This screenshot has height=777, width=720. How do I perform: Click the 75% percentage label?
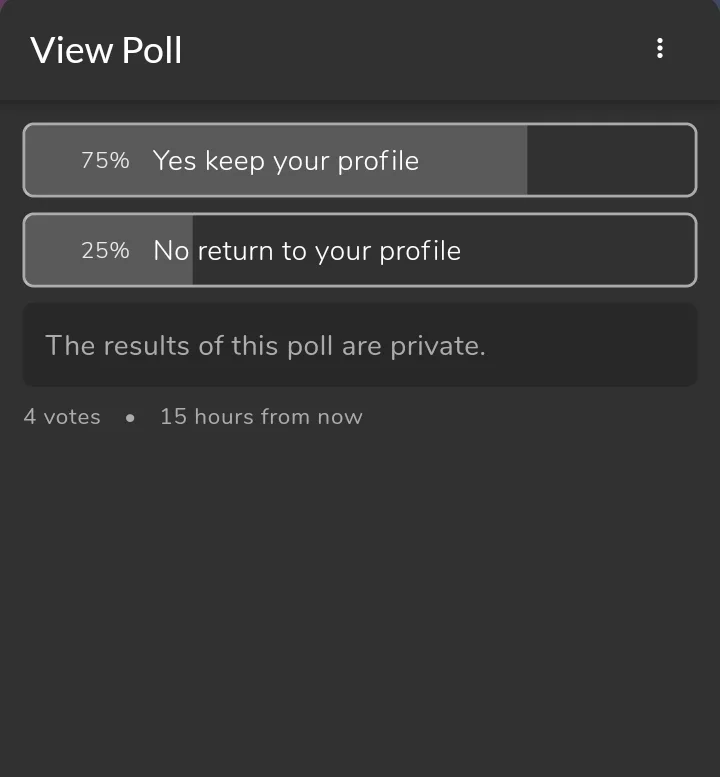tap(105, 161)
